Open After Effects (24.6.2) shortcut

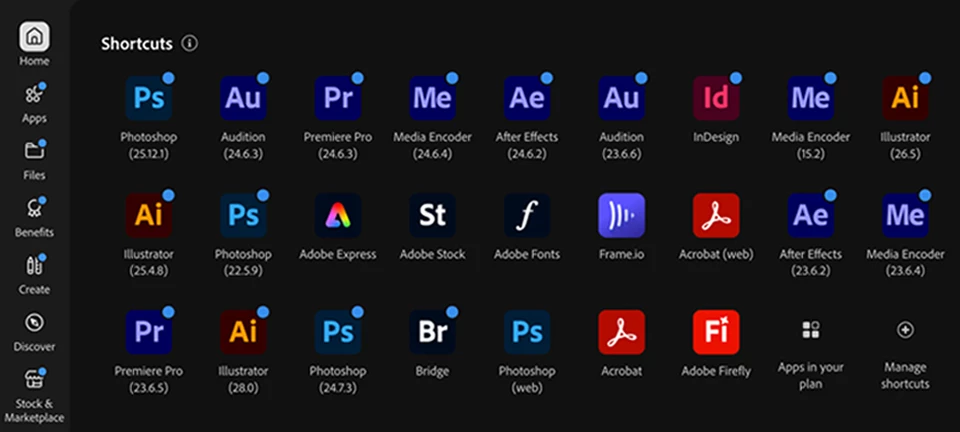coord(527,99)
